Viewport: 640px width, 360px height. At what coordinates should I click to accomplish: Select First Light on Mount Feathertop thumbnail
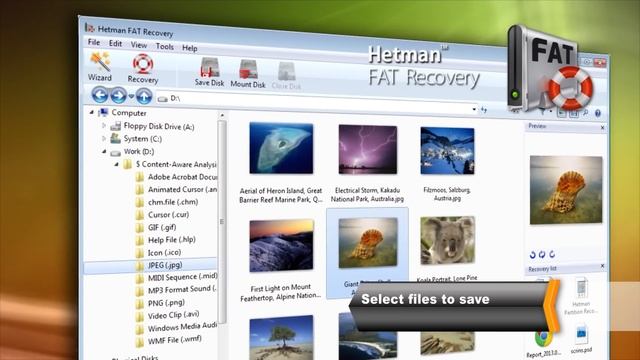281,246
